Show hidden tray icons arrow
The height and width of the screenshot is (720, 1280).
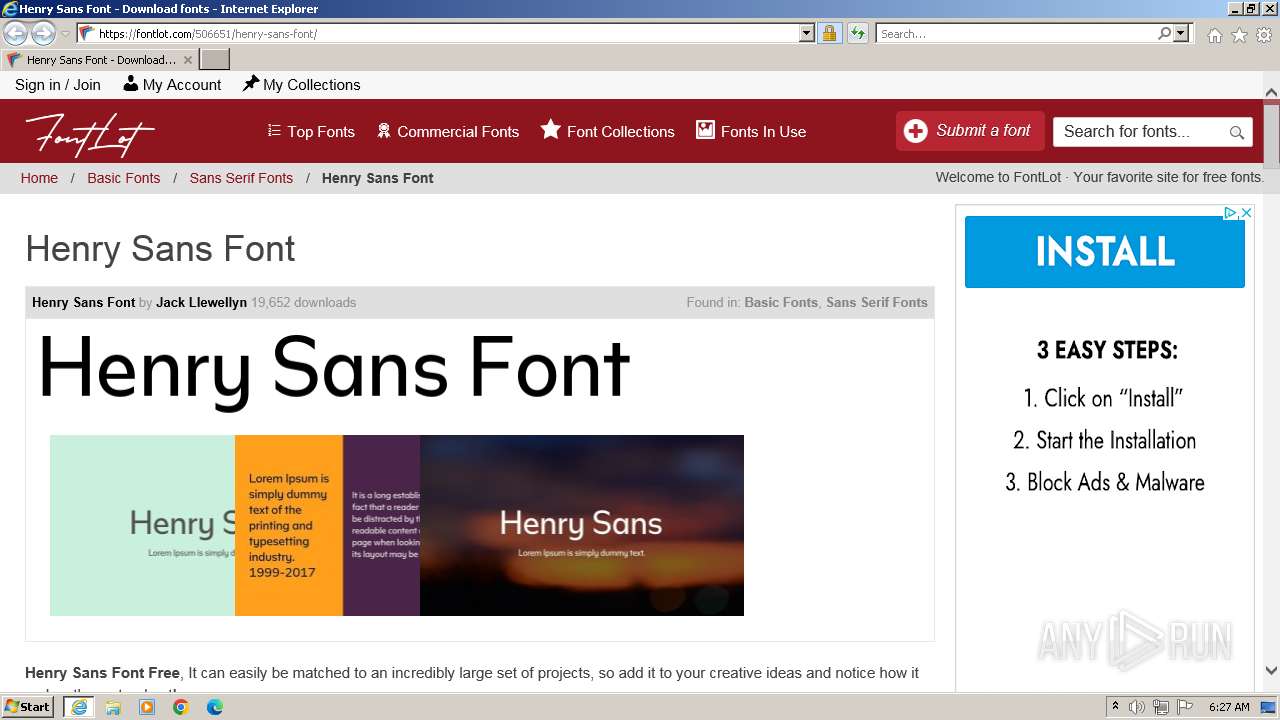[x=1116, y=706]
